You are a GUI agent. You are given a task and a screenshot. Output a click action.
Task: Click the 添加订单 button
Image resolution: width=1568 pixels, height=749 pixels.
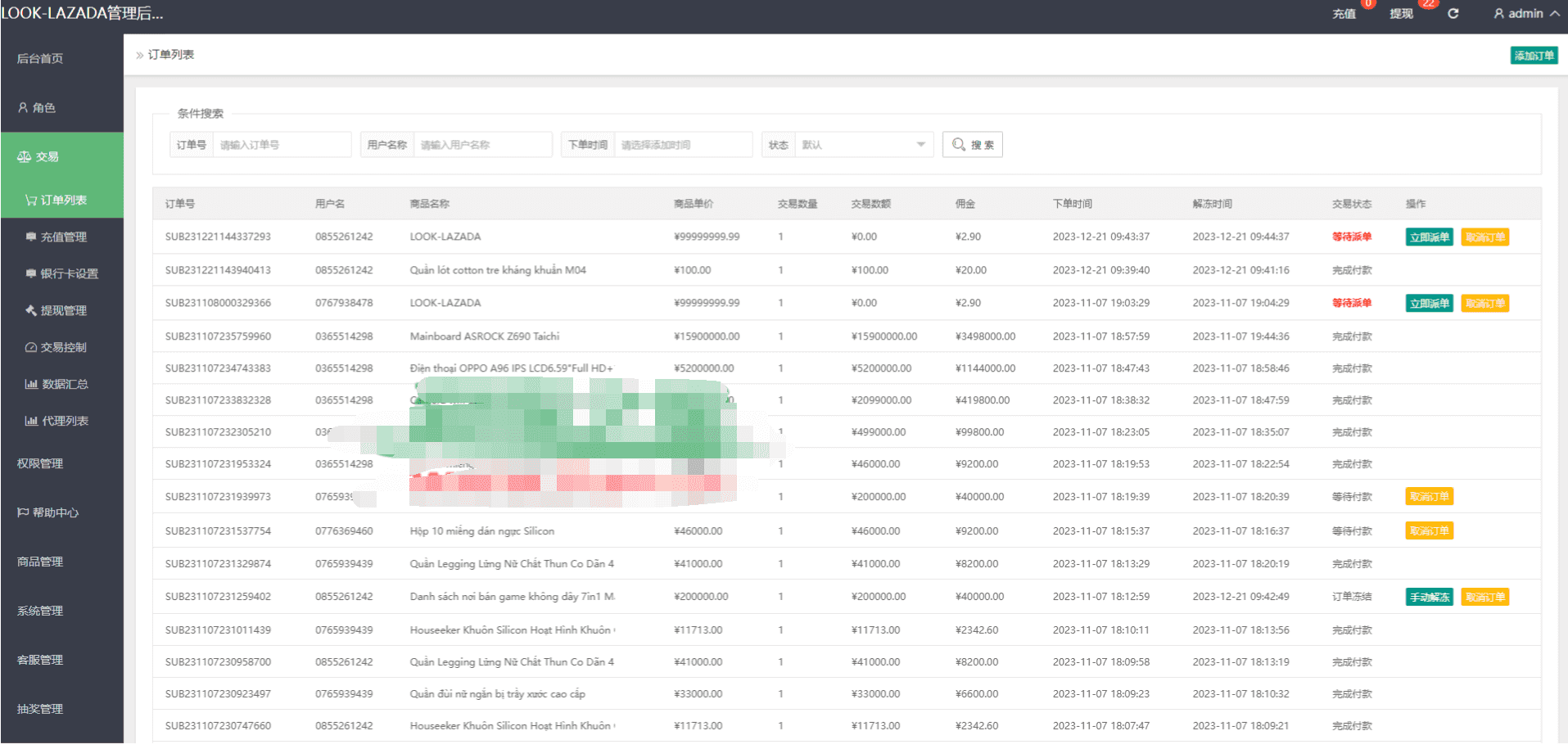tap(1533, 56)
